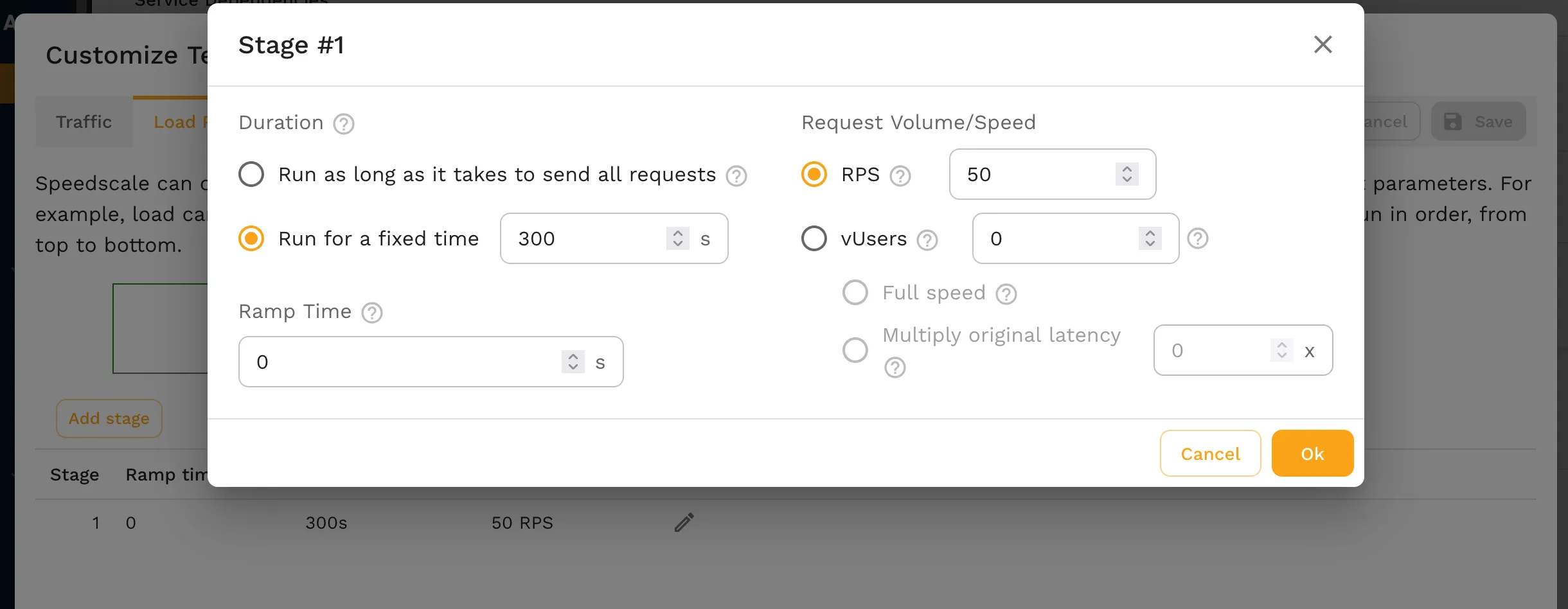Cancel the Stage #1 dialog

1209,453
